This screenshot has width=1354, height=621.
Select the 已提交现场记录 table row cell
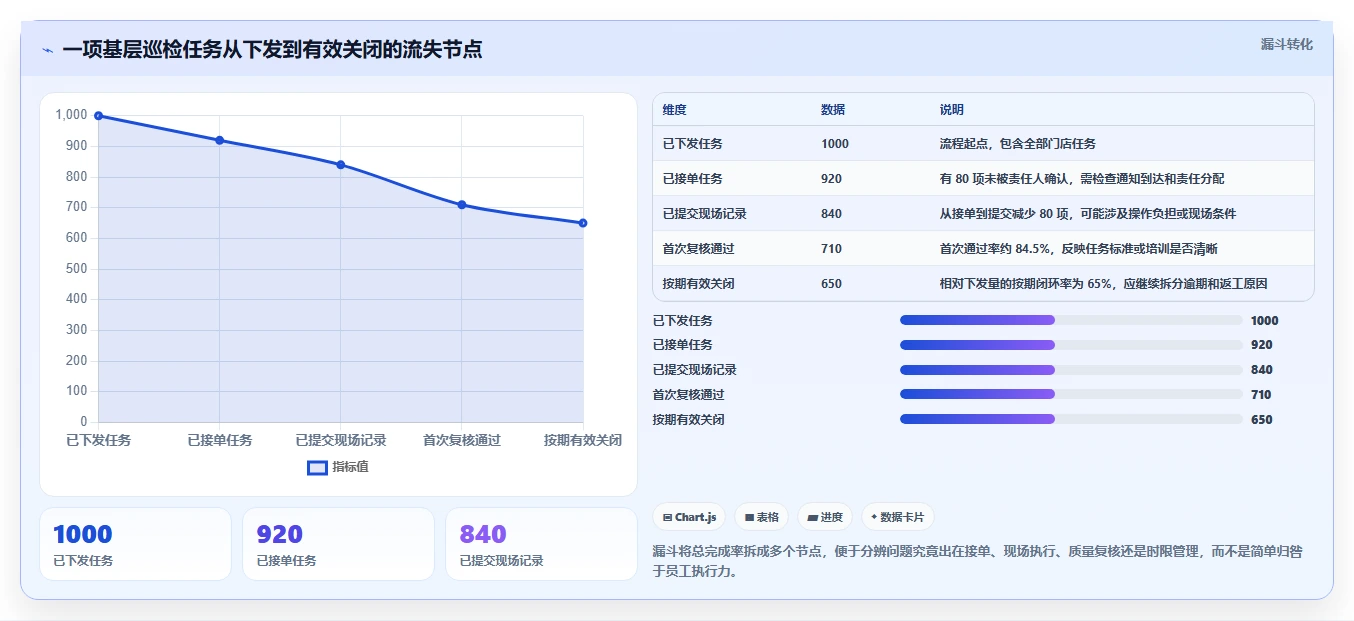tap(704, 214)
